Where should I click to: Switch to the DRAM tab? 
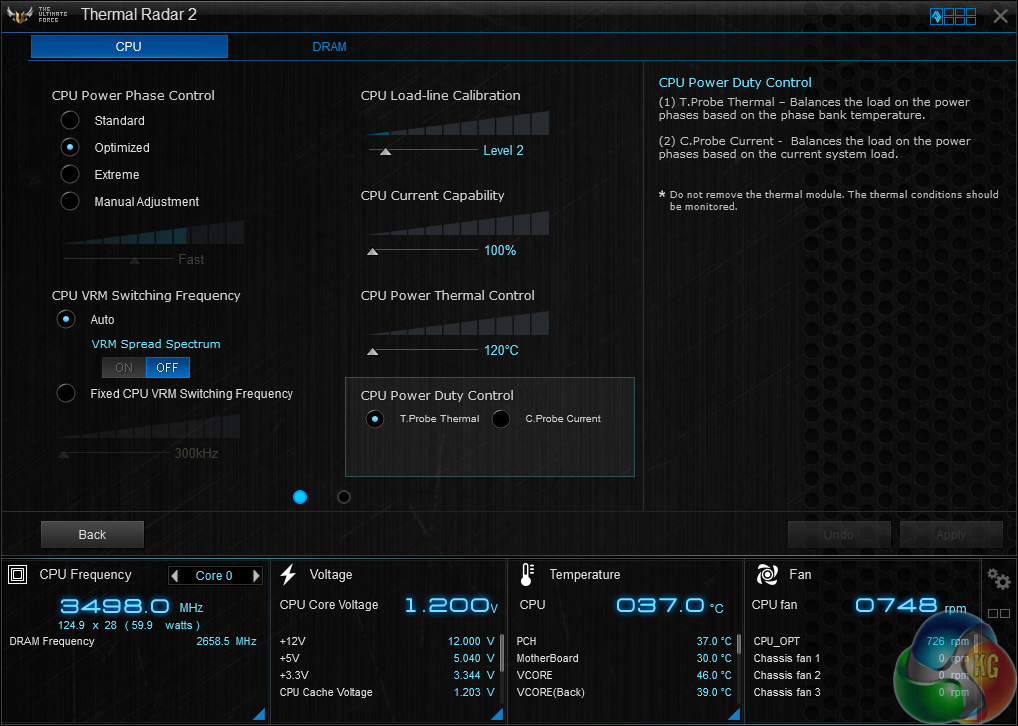point(329,47)
